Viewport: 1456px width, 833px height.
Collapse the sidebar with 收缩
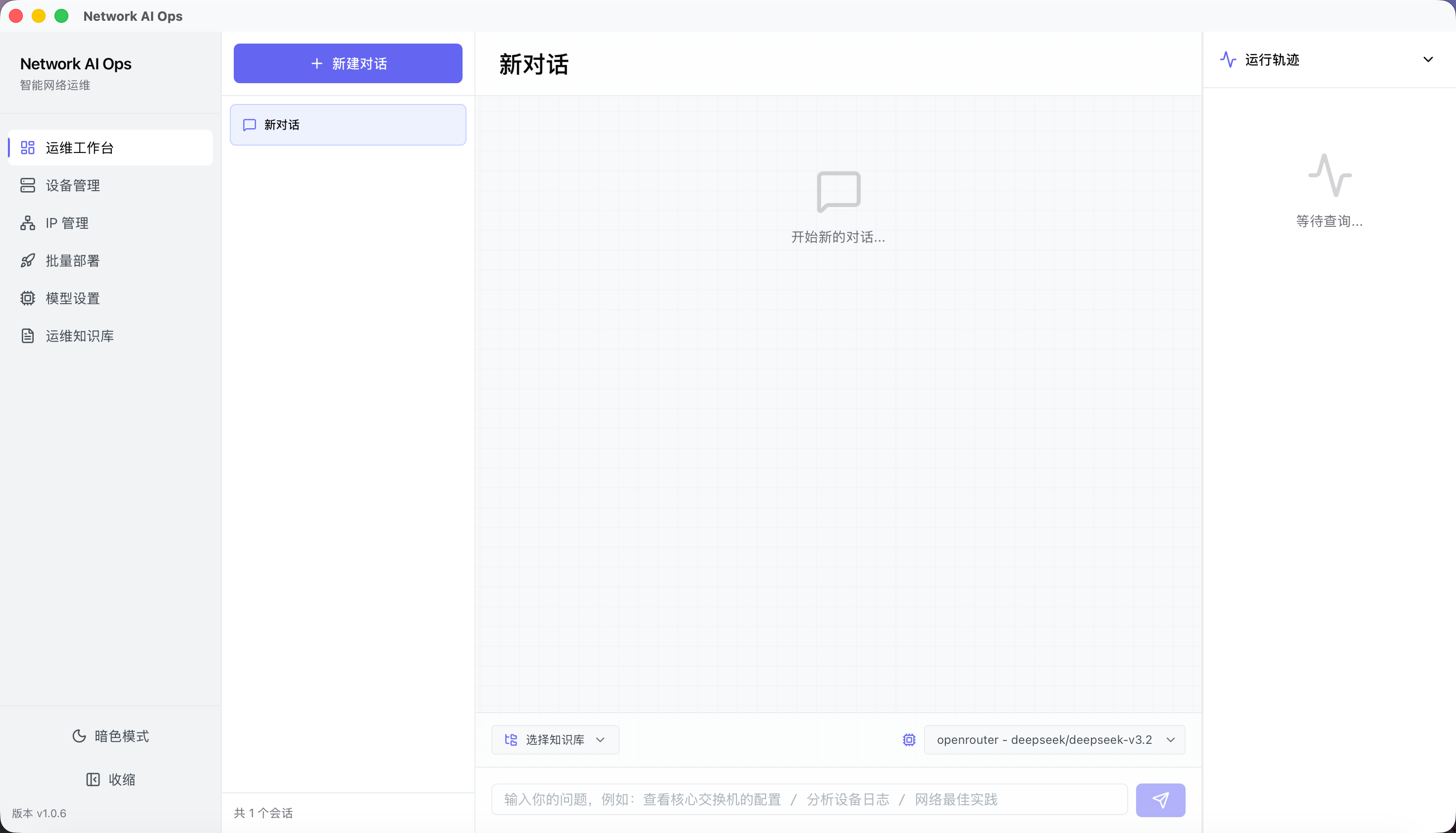110,779
